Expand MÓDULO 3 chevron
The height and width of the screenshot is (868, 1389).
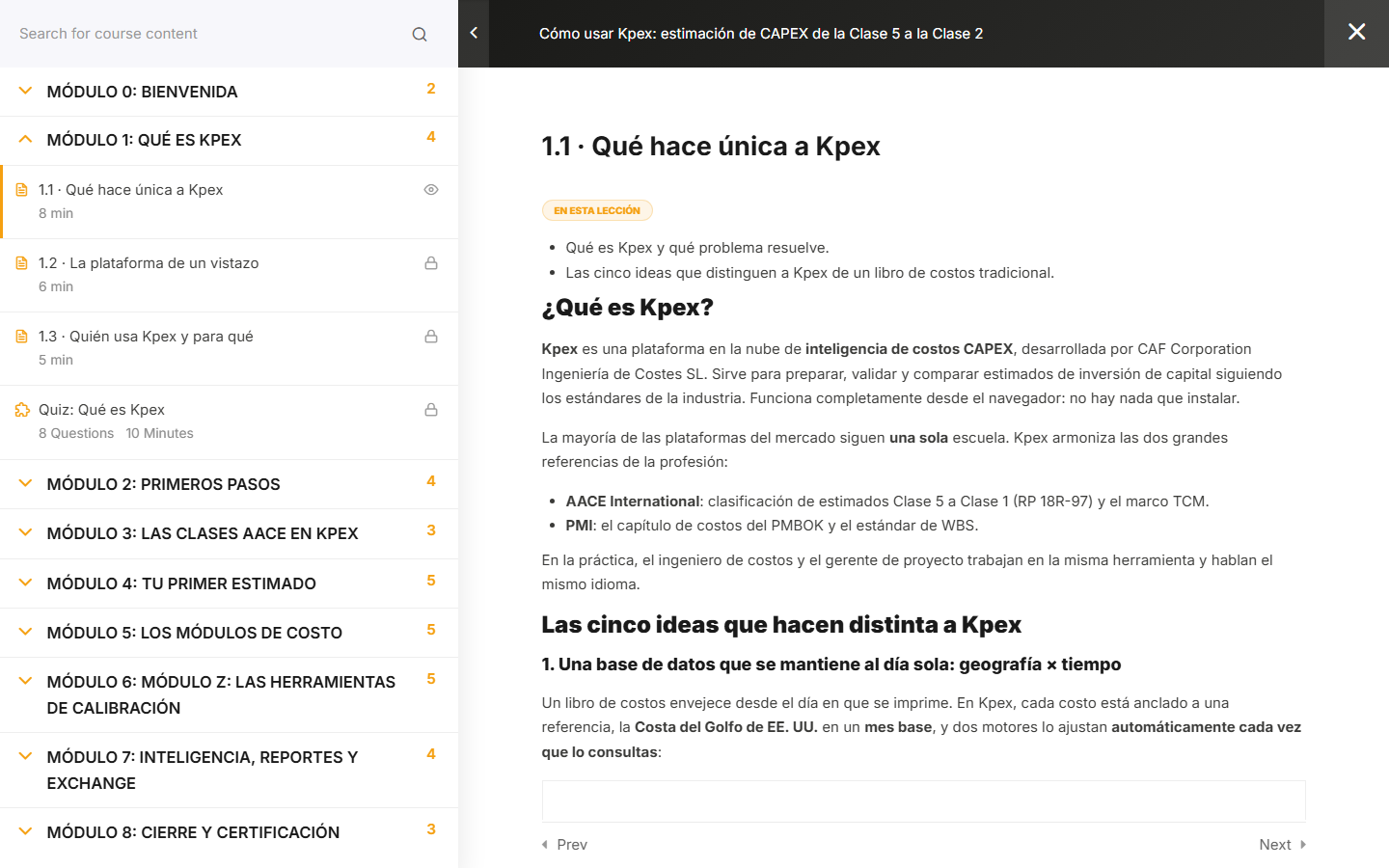[x=26, y=532]
